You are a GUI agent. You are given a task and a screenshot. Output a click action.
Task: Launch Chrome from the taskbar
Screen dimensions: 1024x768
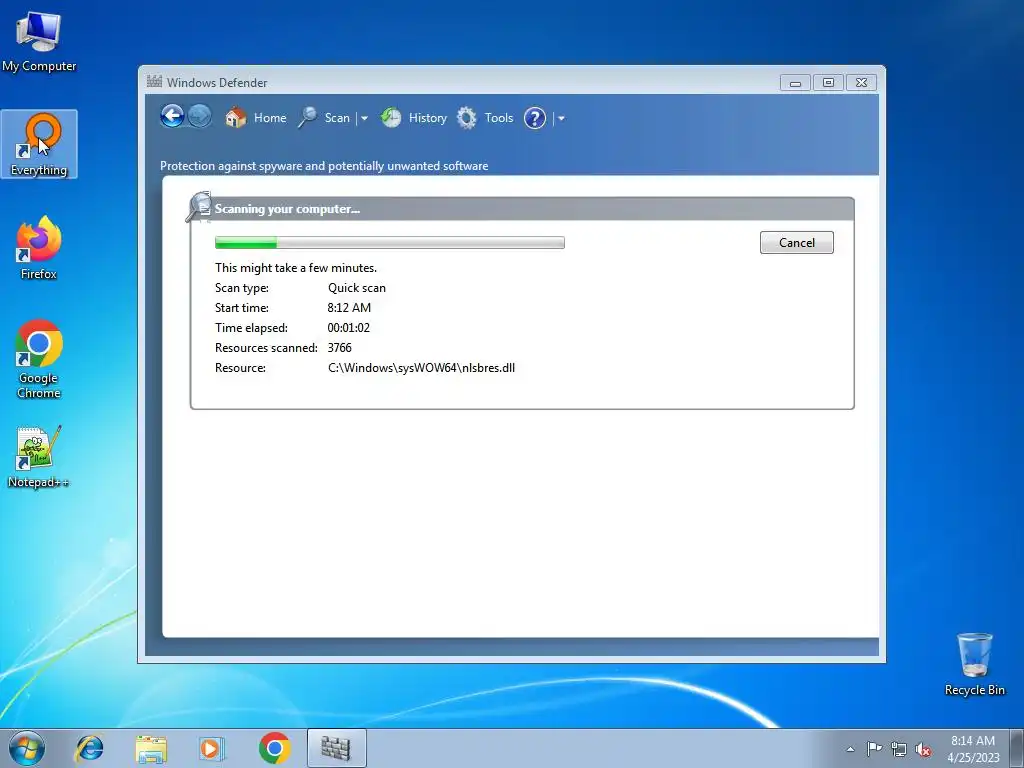coord(274,748)
